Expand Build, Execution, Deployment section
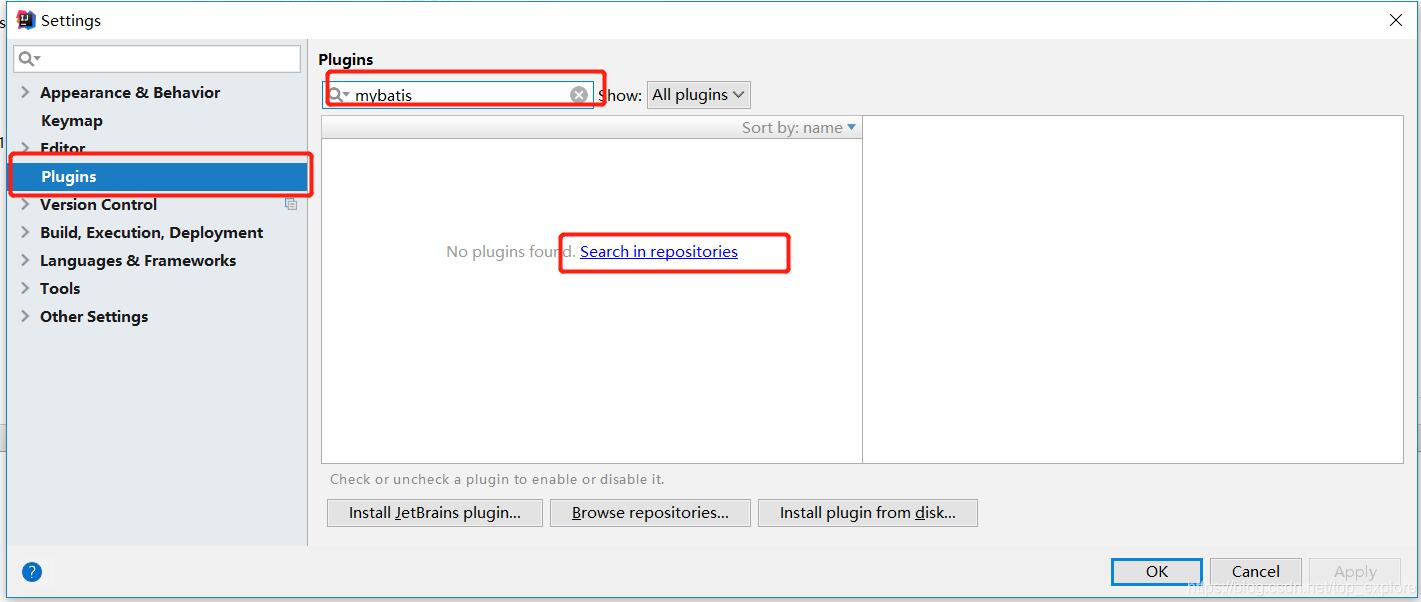1421x602 pixels. [25, 232]
